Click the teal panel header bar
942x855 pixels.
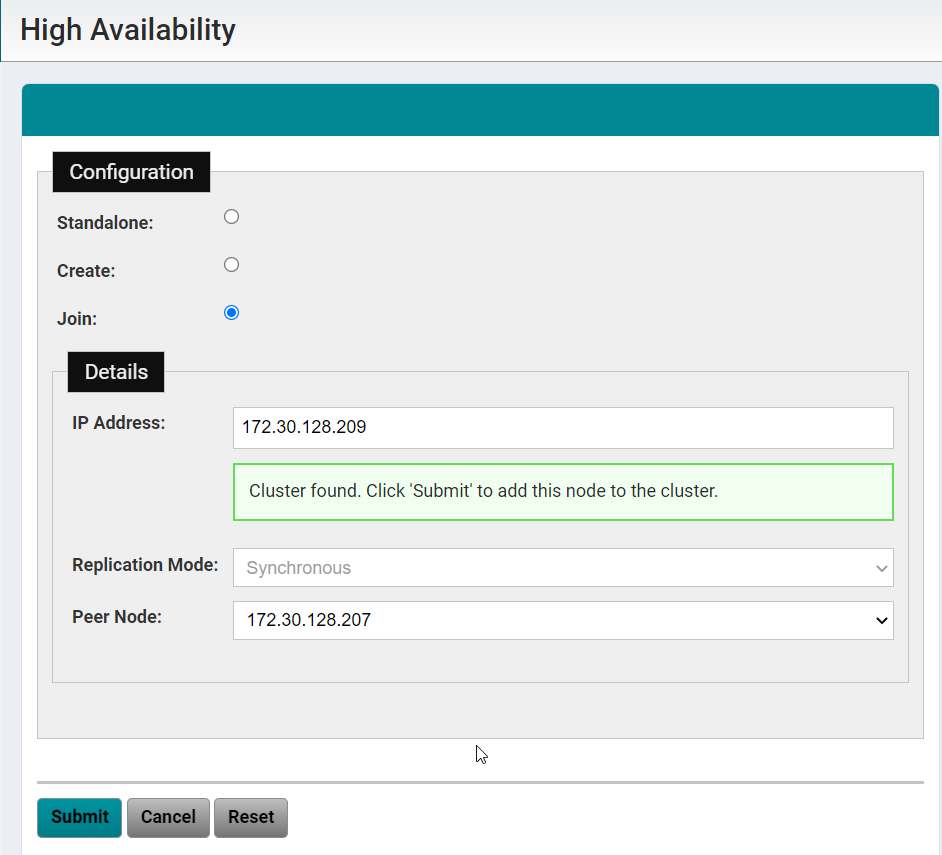coord(480,110)
